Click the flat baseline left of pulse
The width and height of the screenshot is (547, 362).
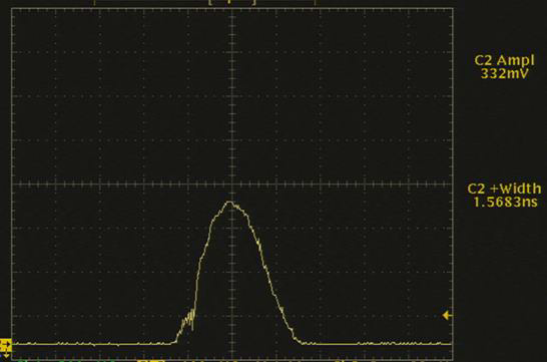click(x=92, y=344)
